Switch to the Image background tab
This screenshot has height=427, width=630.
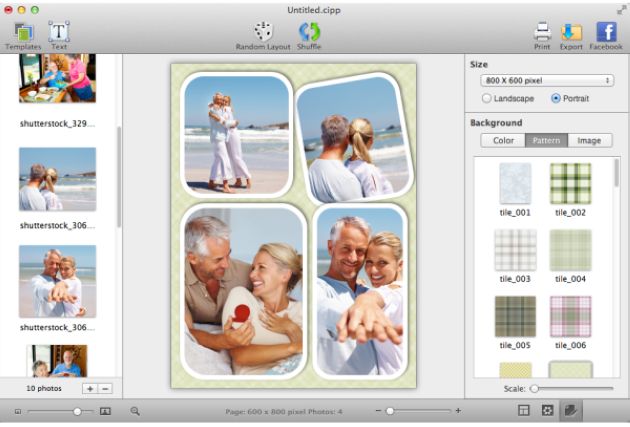(x=589, y=140)
